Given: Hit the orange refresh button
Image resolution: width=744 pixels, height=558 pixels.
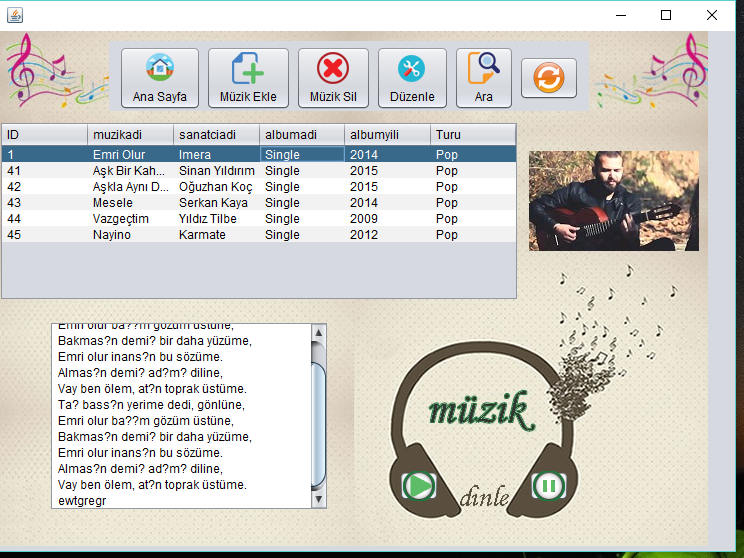Looking at the screenshot, I should pyautogui.click(x=549, y=78).
